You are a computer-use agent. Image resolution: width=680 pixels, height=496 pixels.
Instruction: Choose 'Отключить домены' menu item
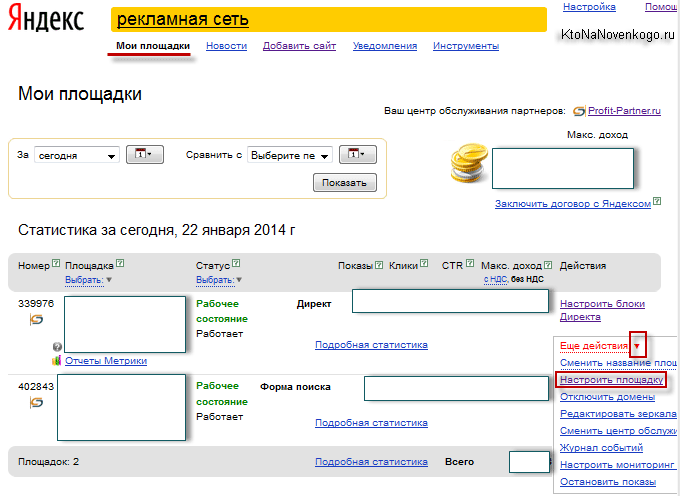(x=607, y=397)
